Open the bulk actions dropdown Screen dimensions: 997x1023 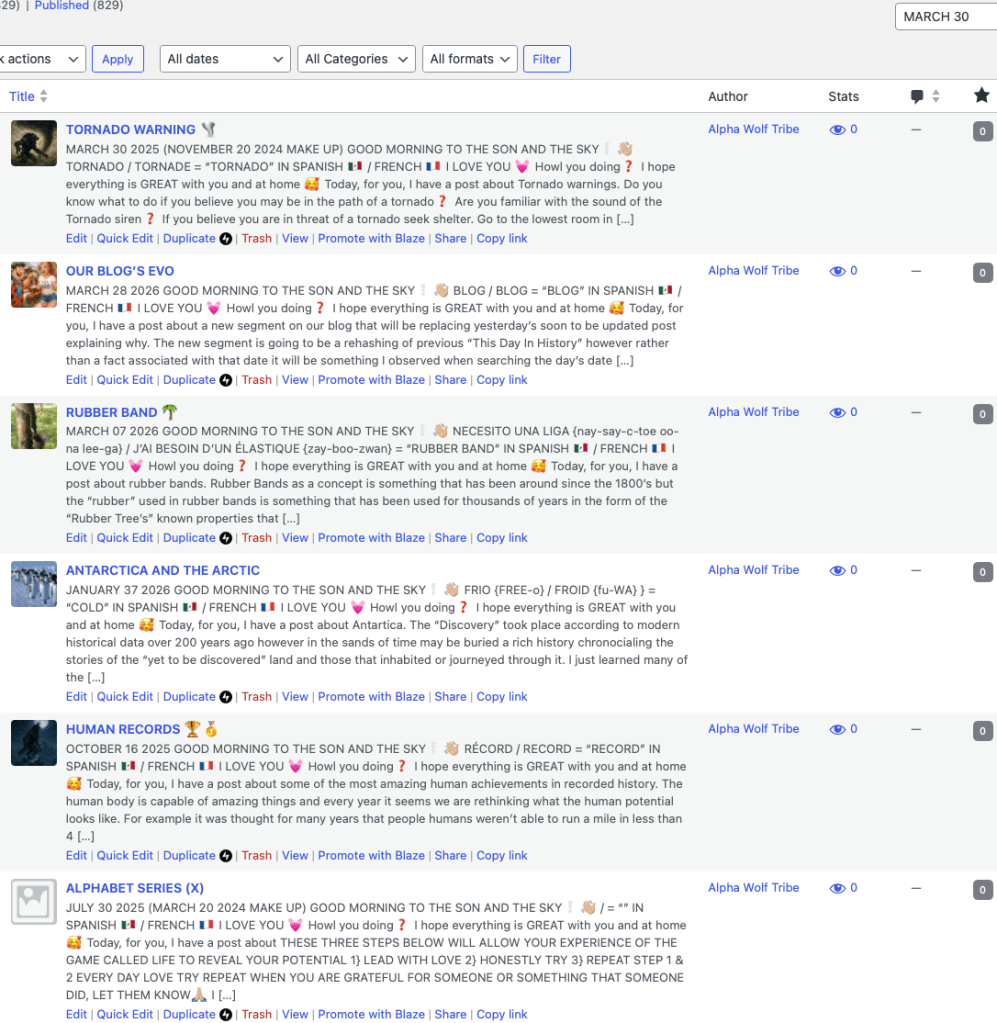click(x=40, y=59)
